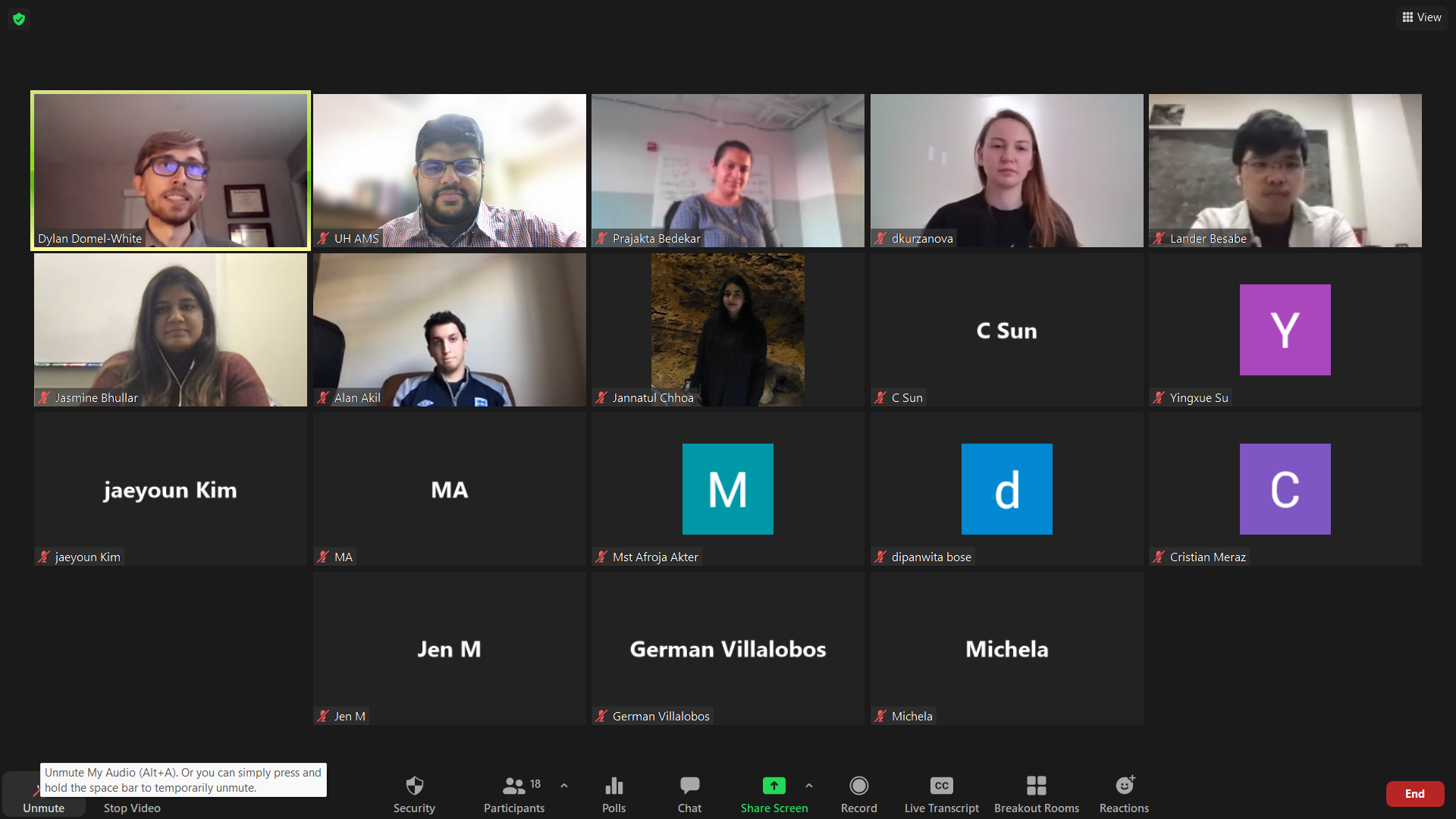1456x819 pixels.
Task: Click the small Jen M name label
Action: tap(350, 716)
